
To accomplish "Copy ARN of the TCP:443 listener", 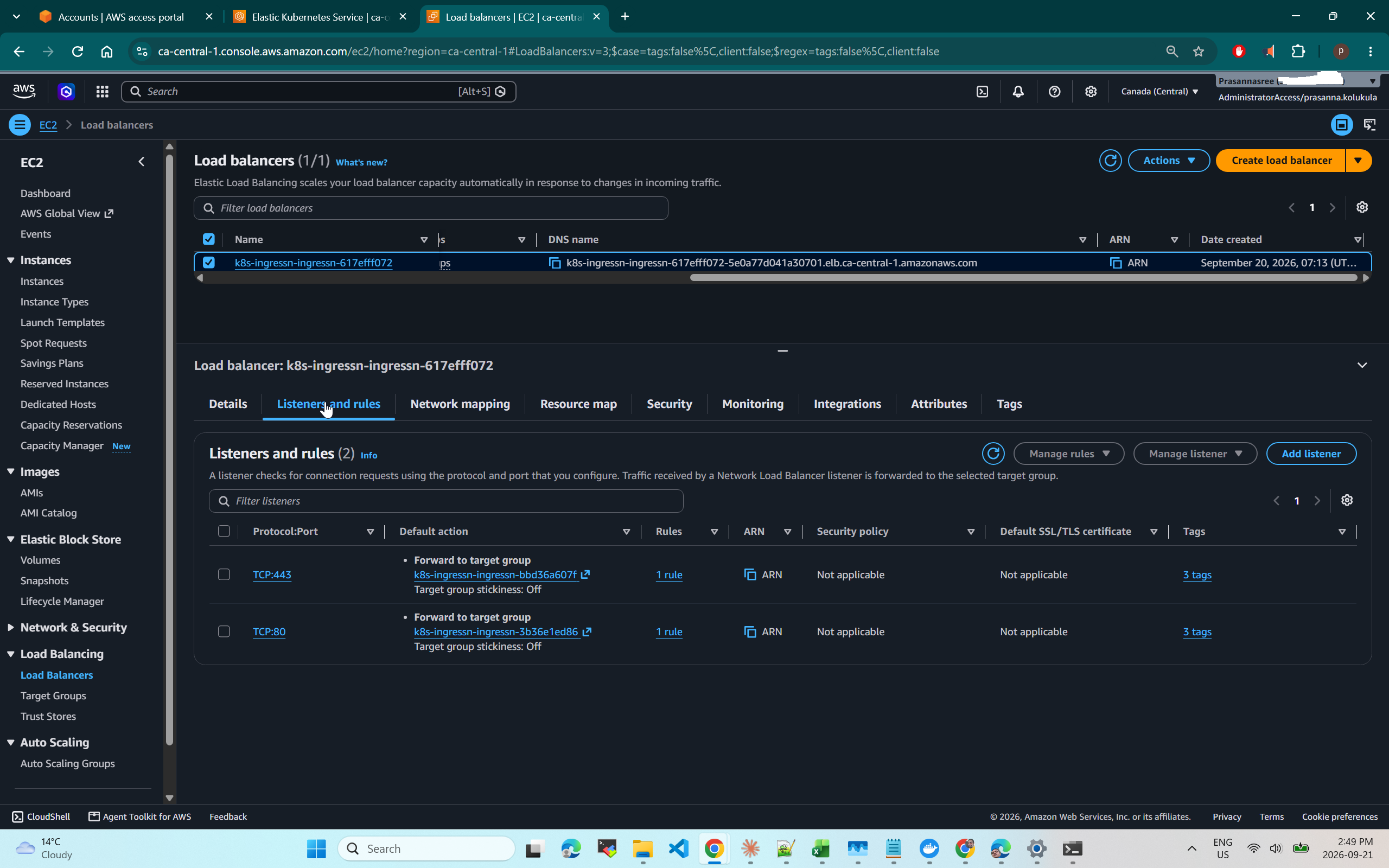I will 750,575.
